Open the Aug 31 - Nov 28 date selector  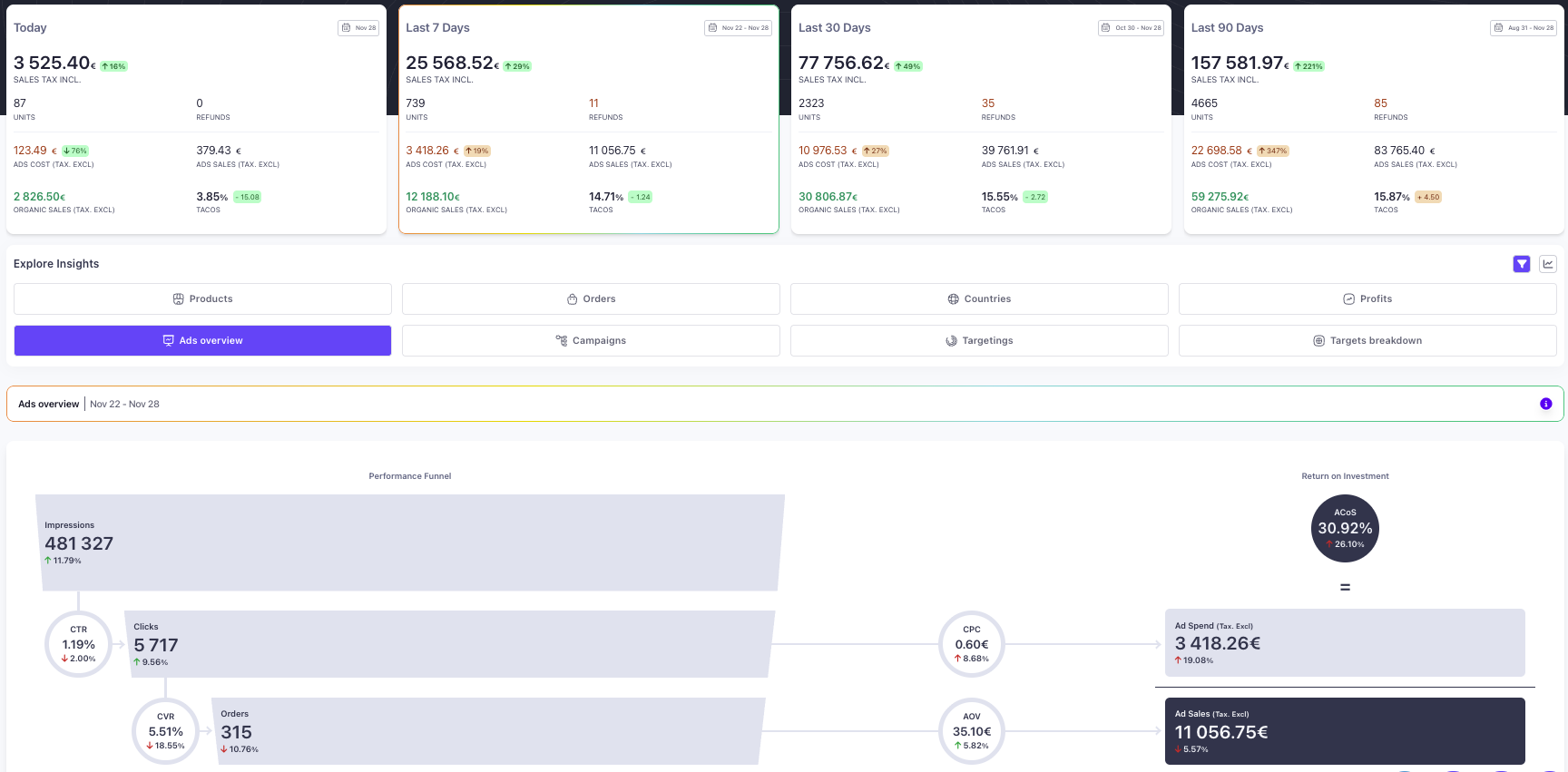click(x=1524, y=28)
